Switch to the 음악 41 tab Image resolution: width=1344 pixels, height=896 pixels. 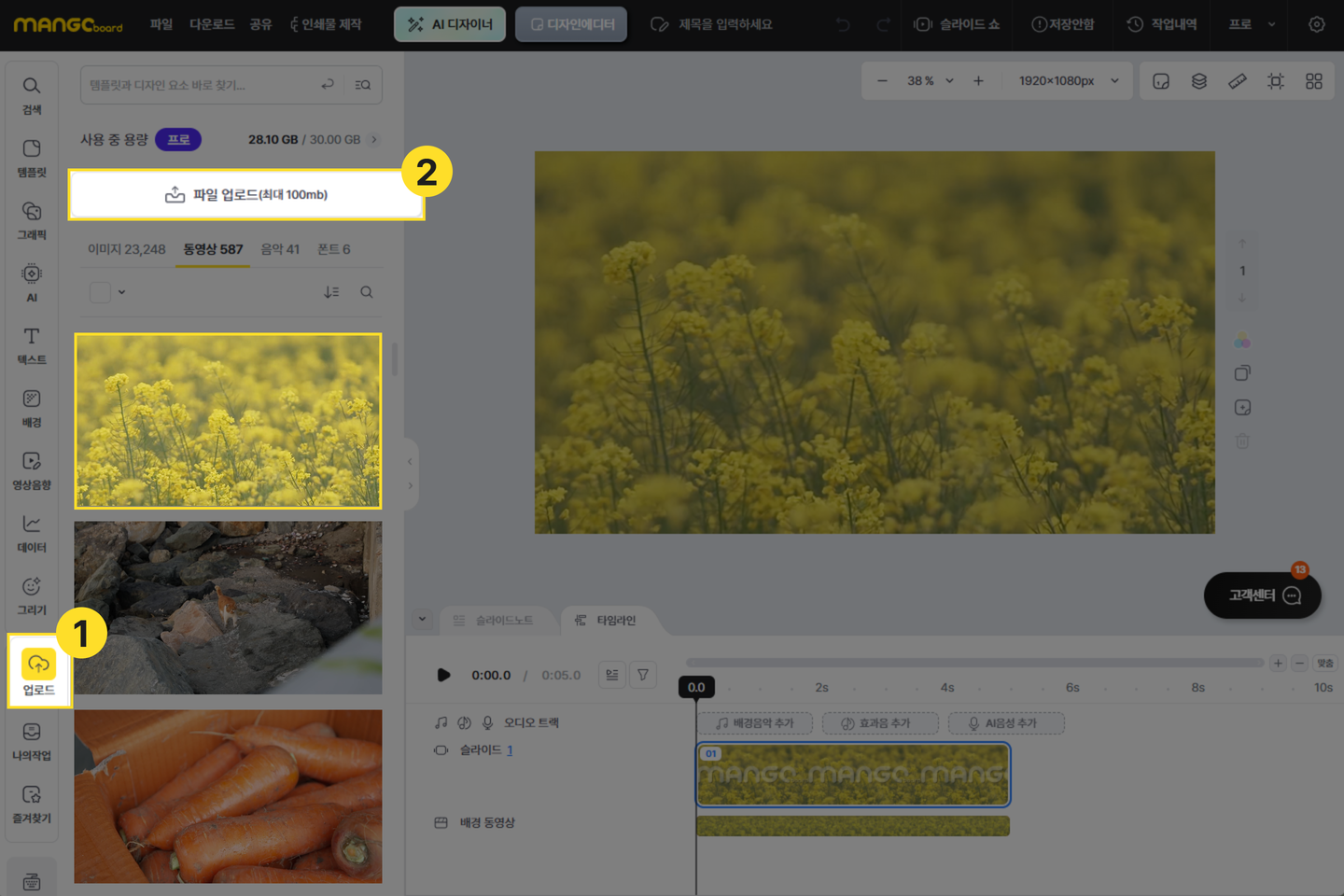[280, 249]
